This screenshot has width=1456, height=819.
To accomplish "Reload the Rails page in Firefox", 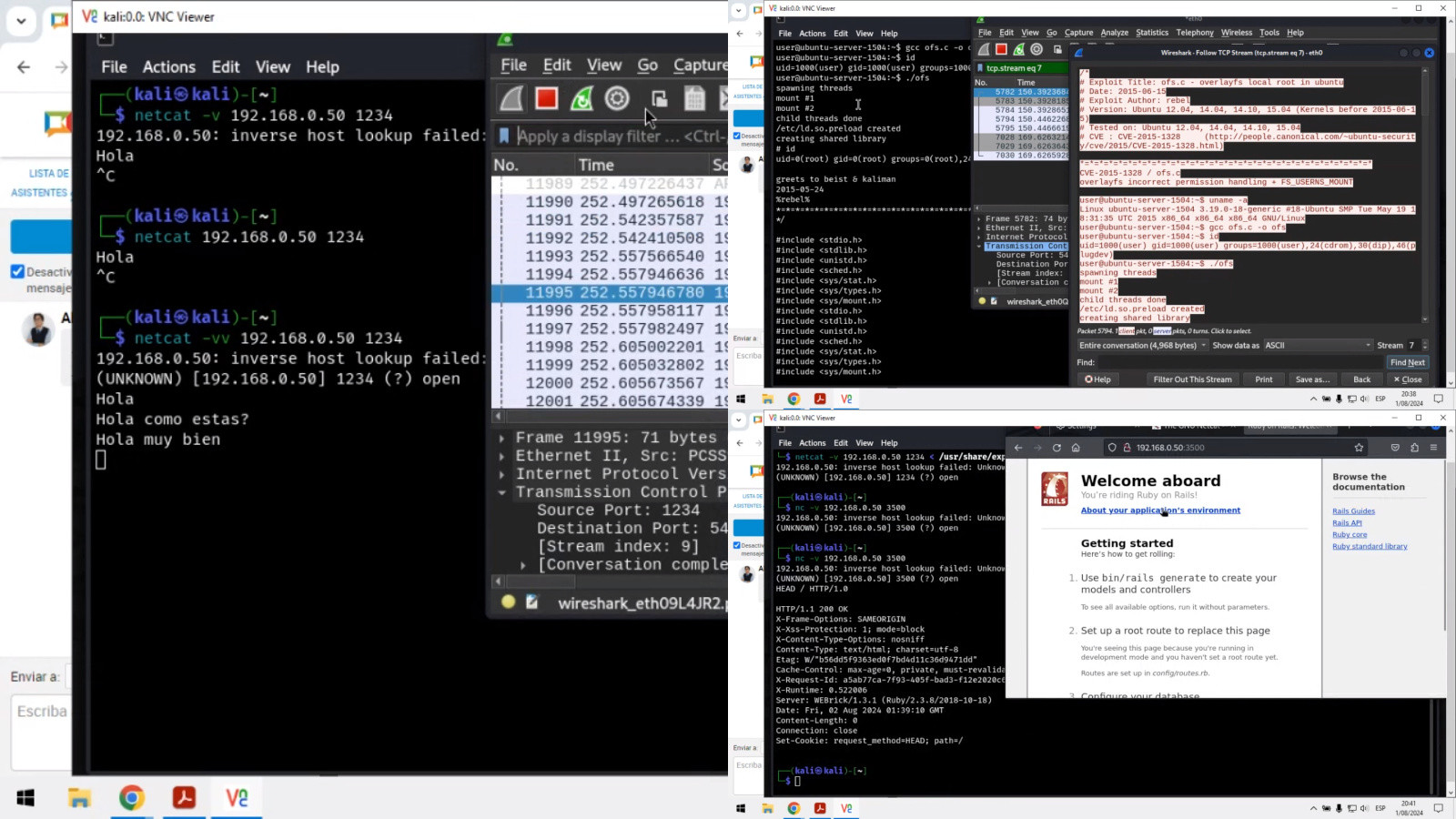I will pyautogui.click(x=1057, y=448).
